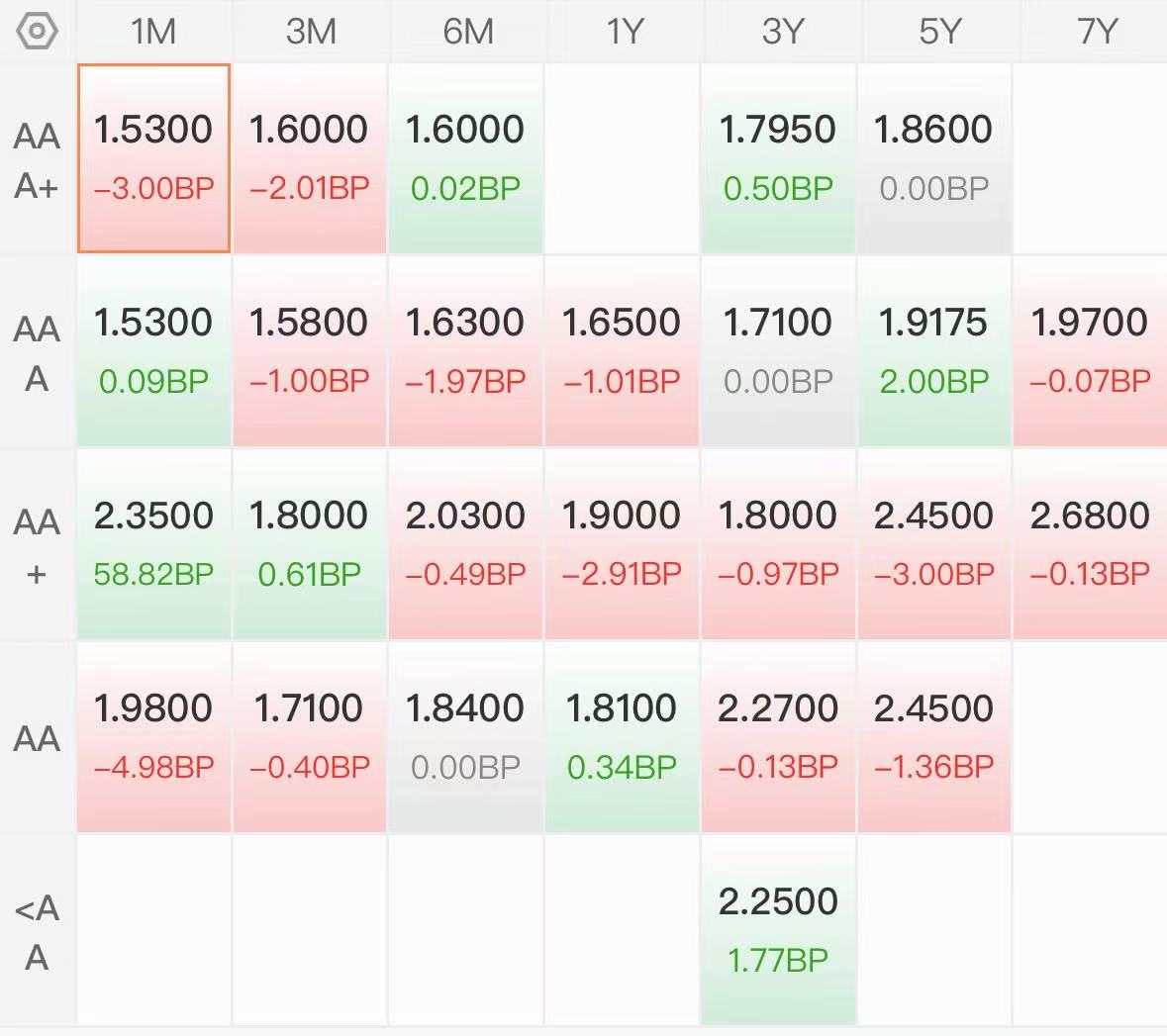
Task: Open AA+ 1Y cell with -2.91BP
Action: (x=622, y=544)
